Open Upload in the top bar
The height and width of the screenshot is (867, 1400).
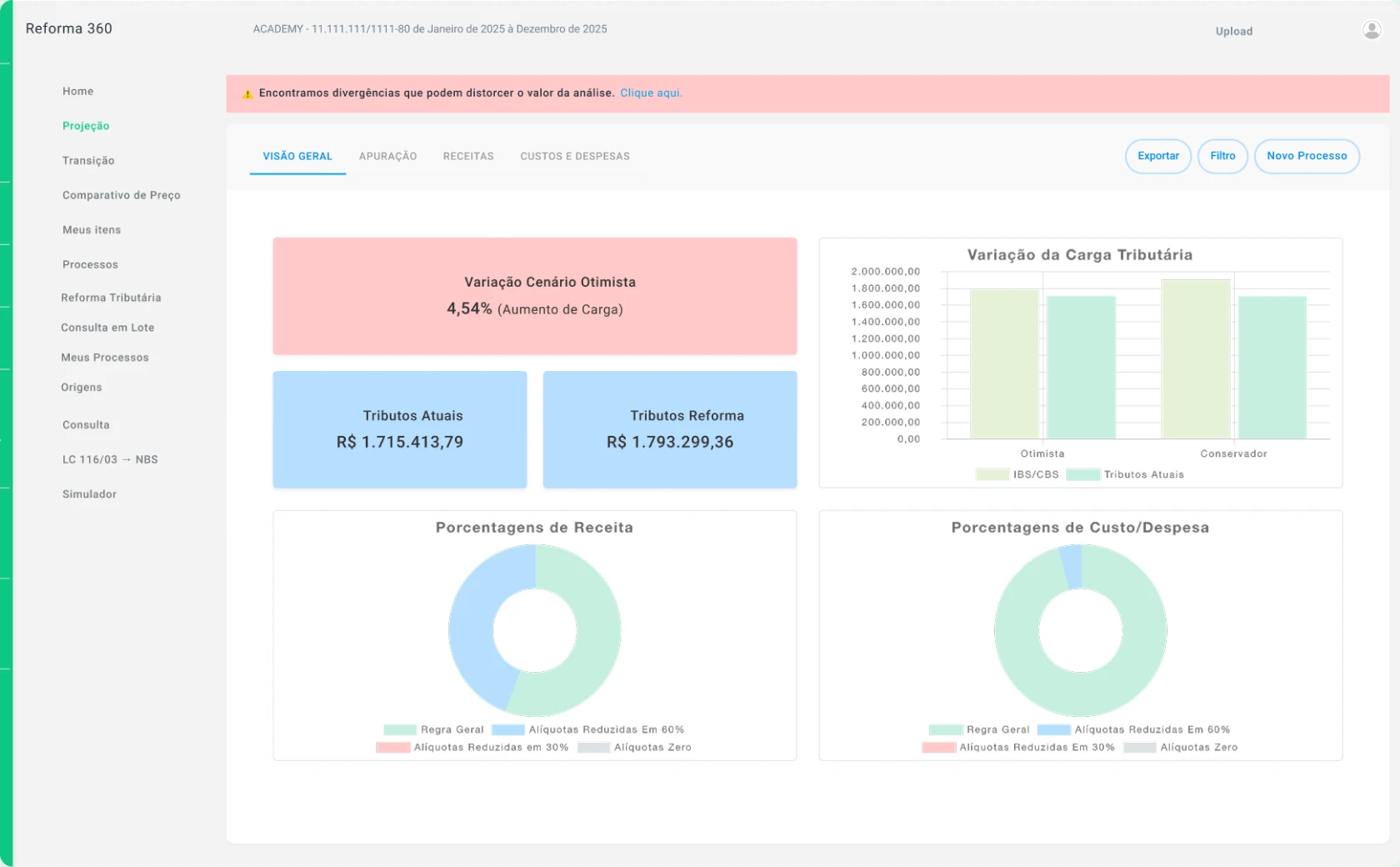pos(1233,31)
